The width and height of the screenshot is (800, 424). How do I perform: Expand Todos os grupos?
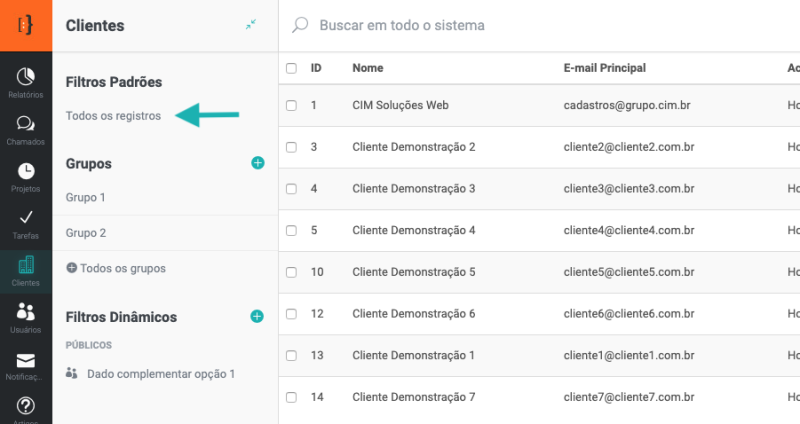(115, 268)
